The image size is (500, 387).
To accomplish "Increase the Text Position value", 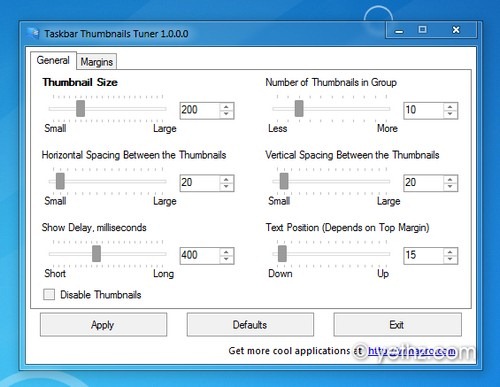I will point(450,252).
